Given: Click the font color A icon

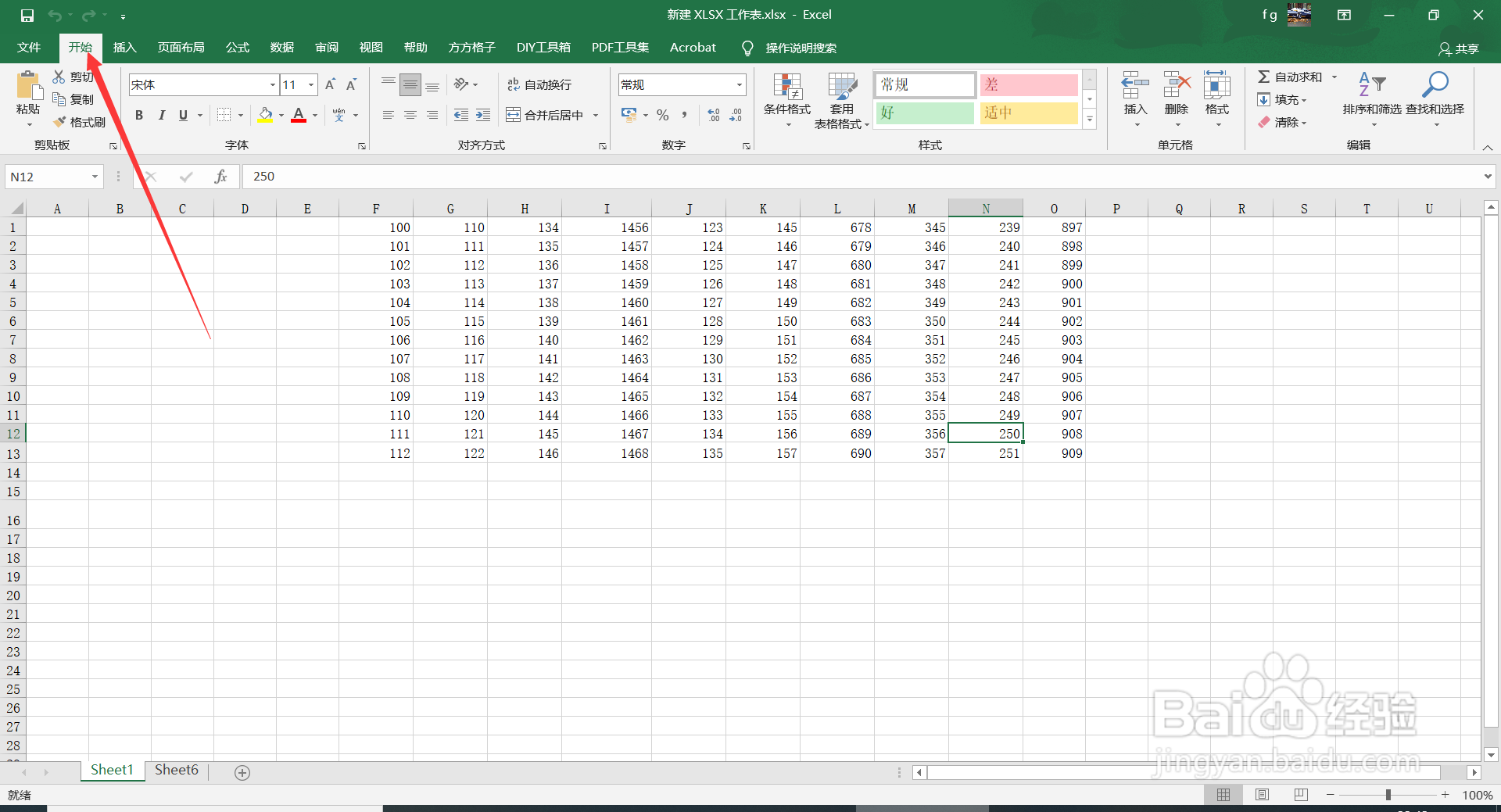Looking at the screenshot, I should tap(299, 115).
